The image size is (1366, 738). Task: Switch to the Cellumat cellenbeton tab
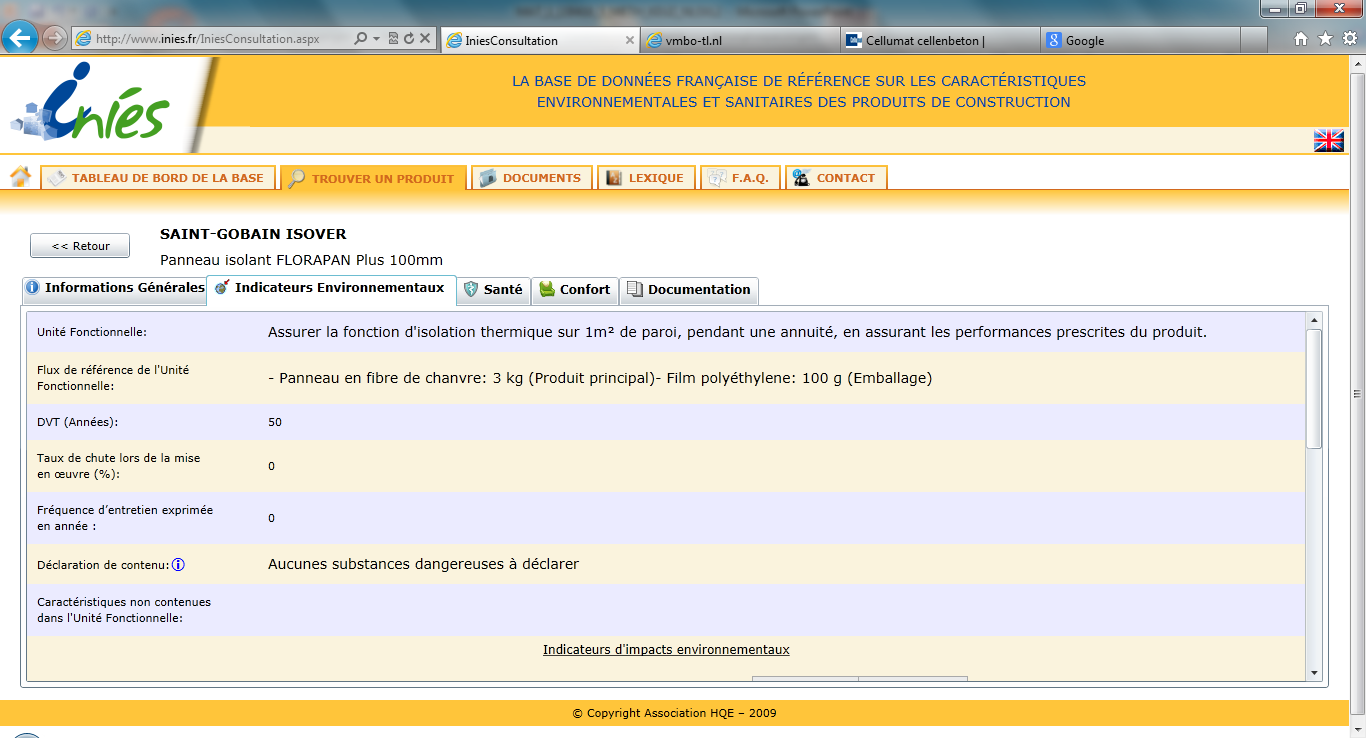click(940, 40)
